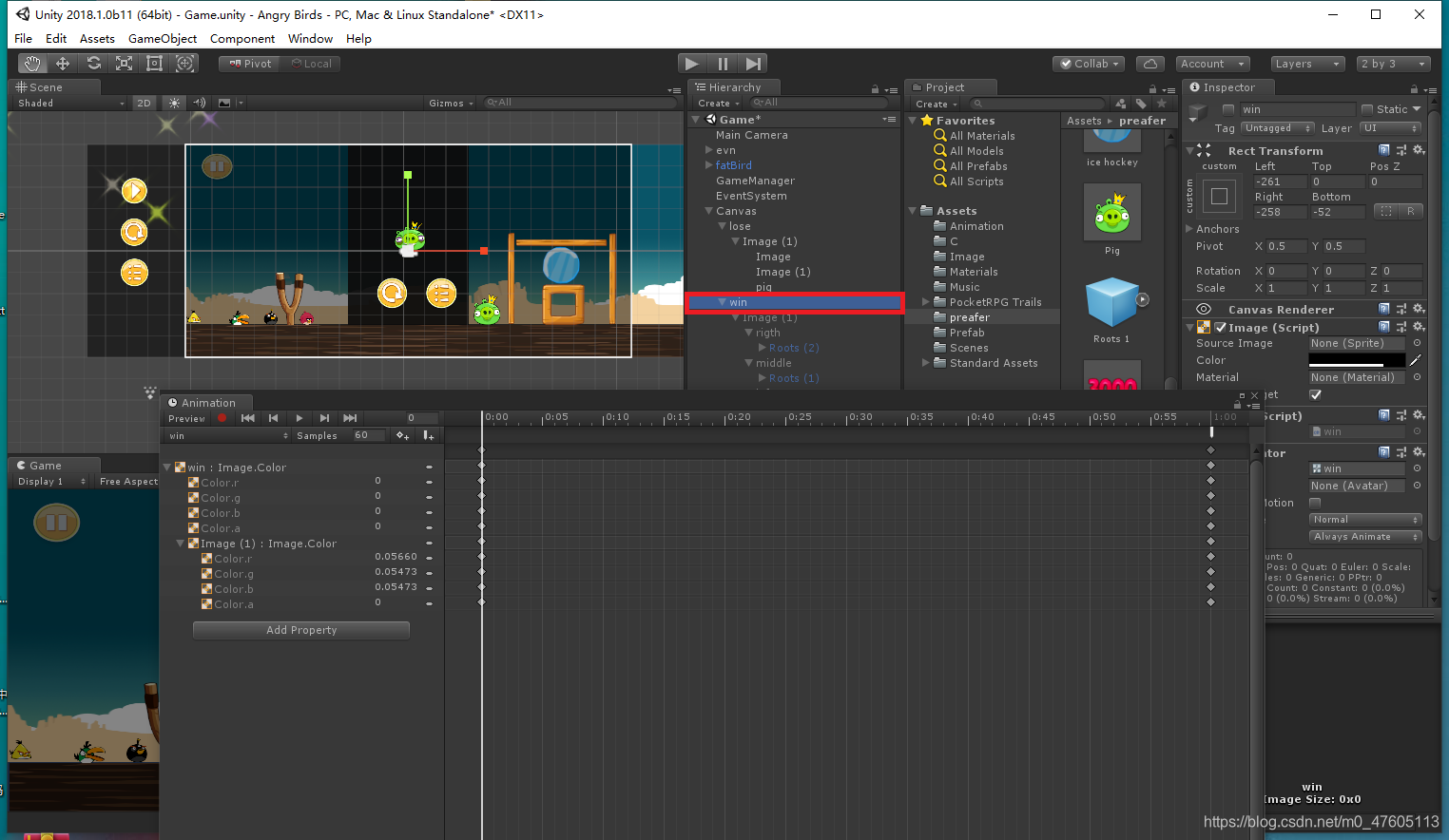Open the Materials folder in Project

pos(974,272)
